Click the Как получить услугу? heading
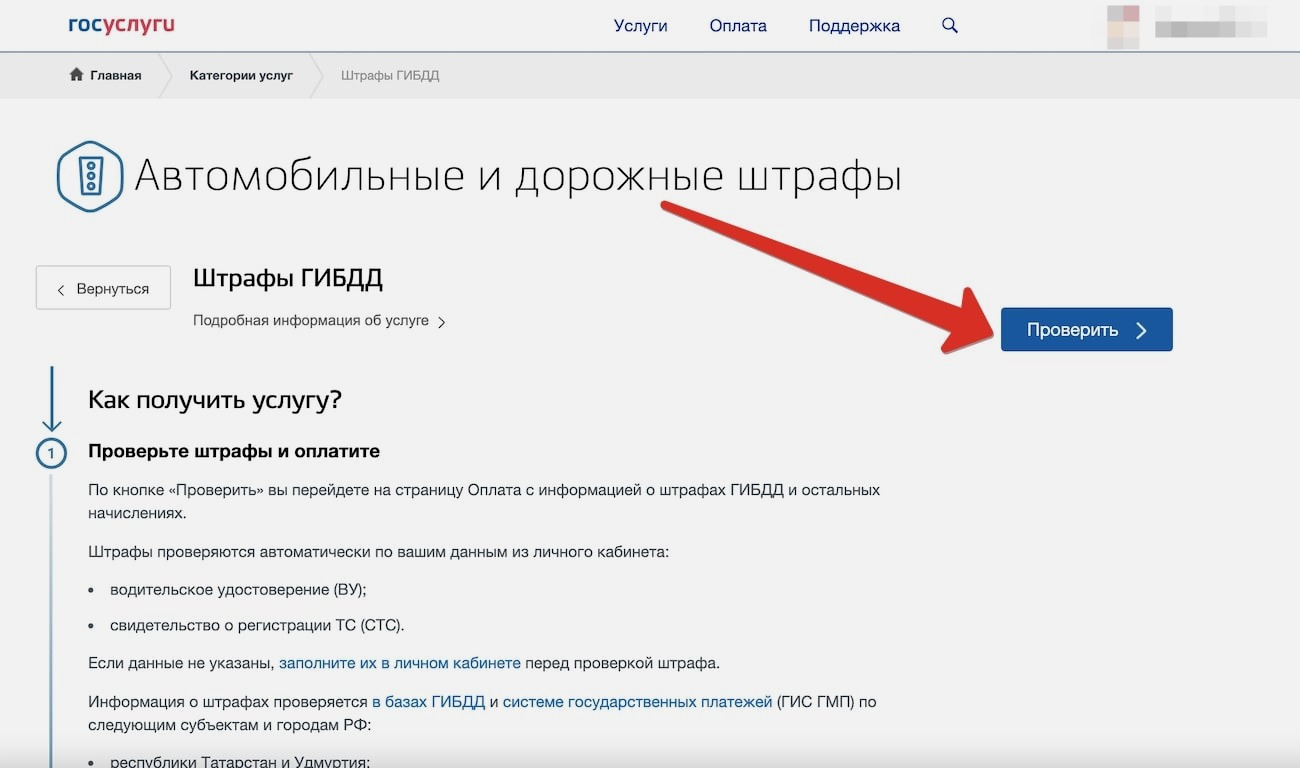The height and width of the screenshot is (768, 1300). pyautogui.click(x=215, y=400)
